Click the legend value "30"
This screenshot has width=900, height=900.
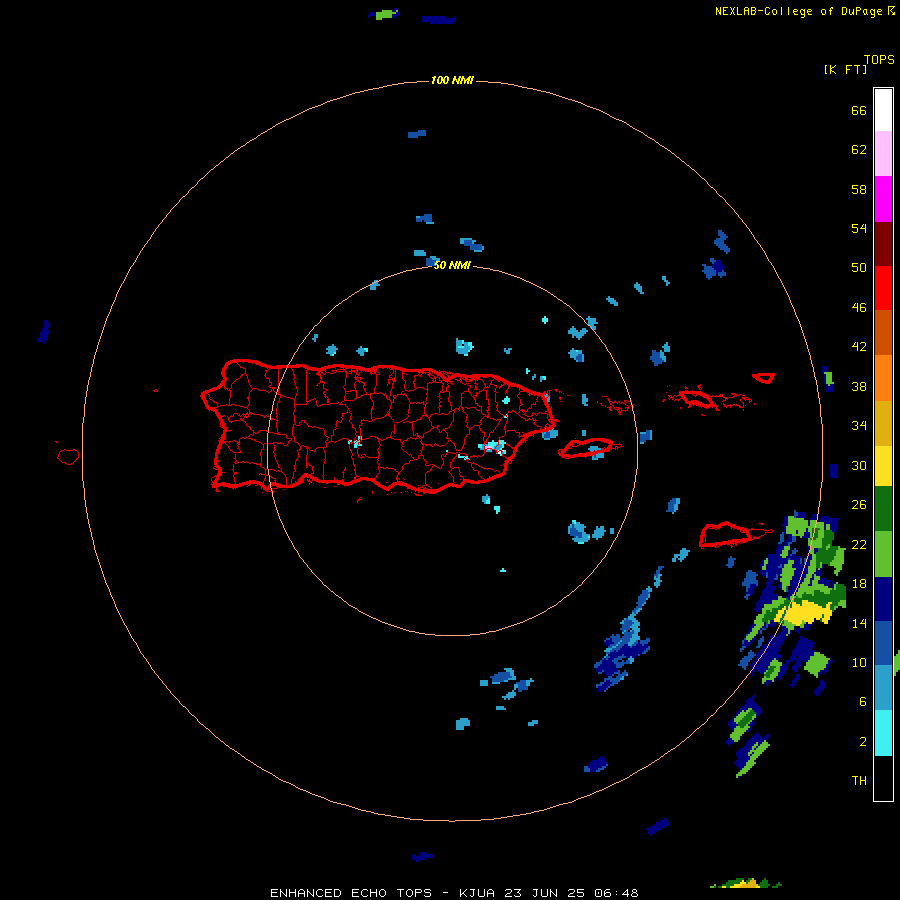(859, 465)
